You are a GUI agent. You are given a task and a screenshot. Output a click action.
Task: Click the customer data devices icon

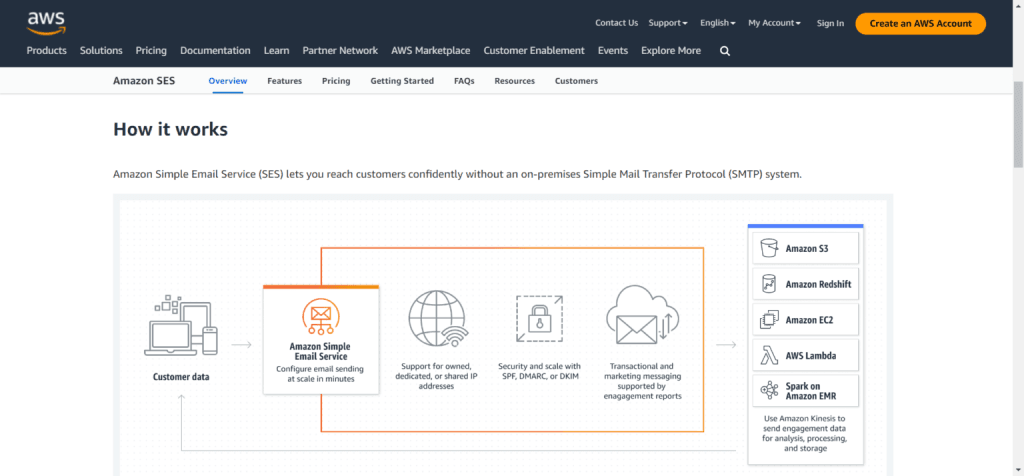(181, 326)
